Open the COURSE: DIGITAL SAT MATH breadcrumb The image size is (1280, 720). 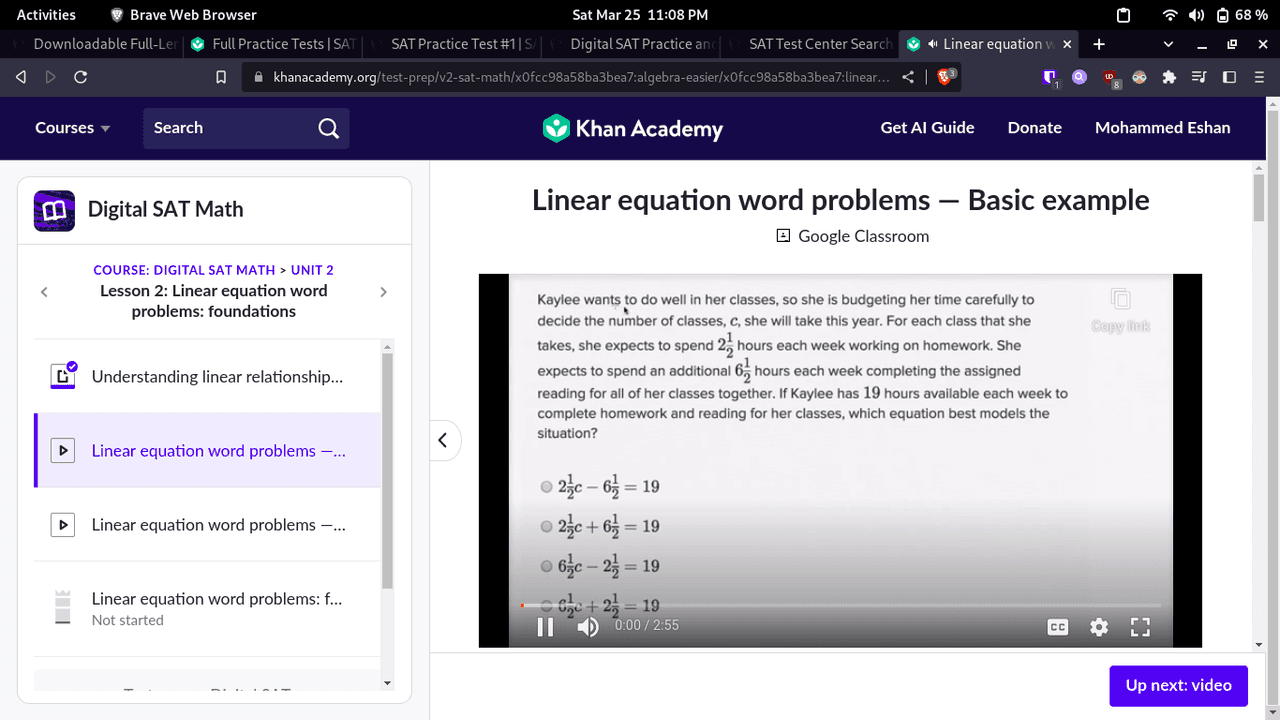184,270
